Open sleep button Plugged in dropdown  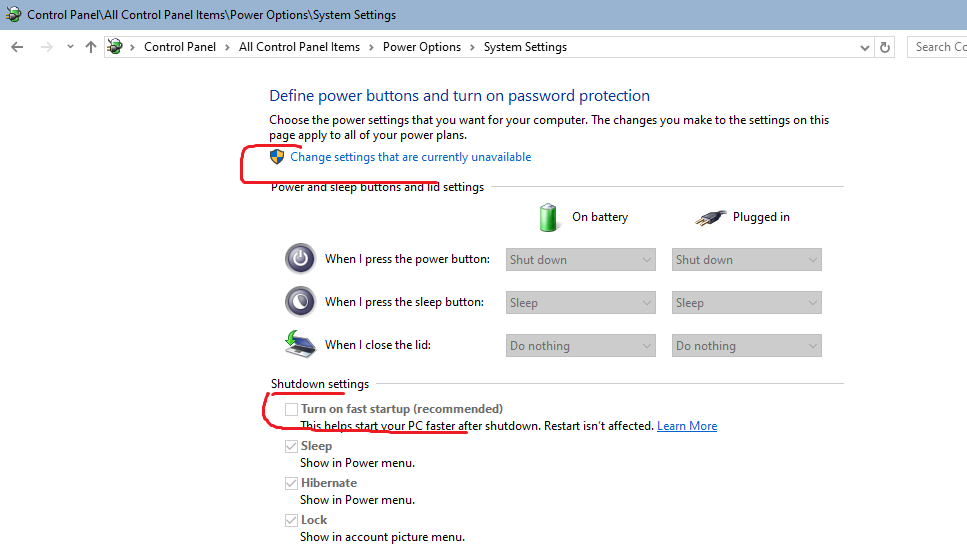[746, 303]
